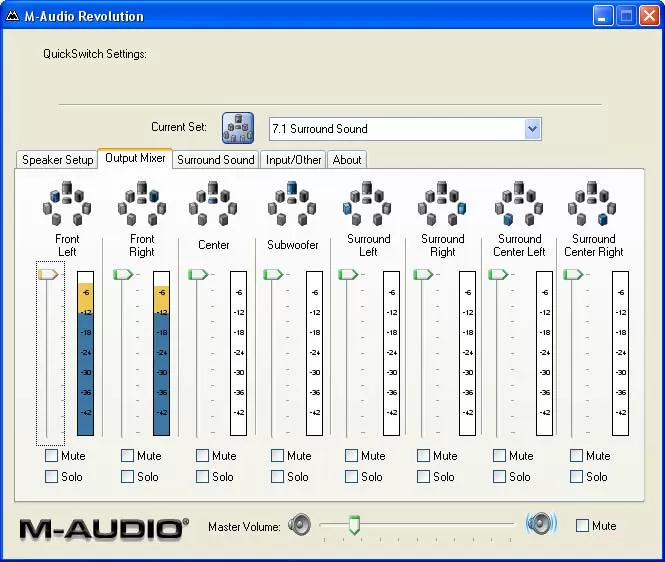Click the Front Right level meter
Viewport: 665px width, 562px height.
coord(161,353)
